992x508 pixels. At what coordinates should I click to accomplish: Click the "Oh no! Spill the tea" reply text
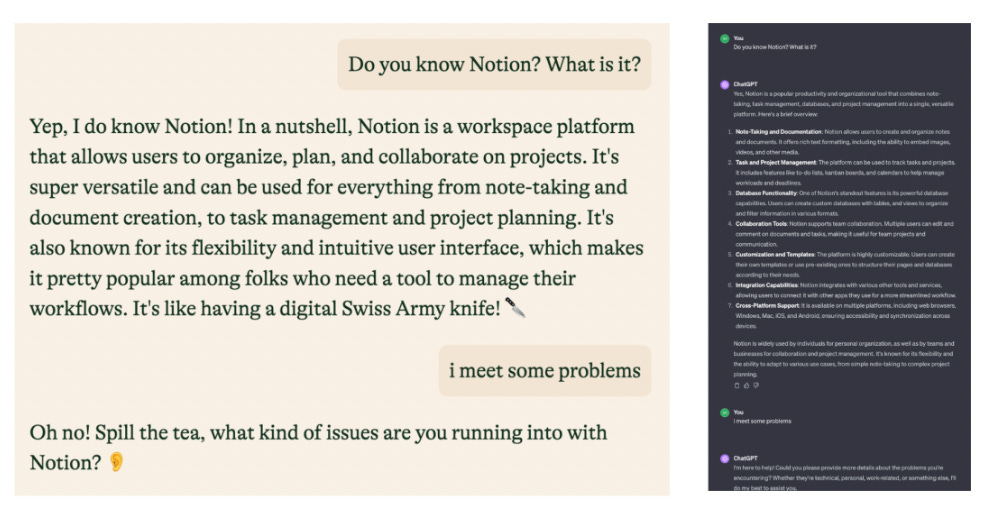pyautogui.click(x=318, y=447)
